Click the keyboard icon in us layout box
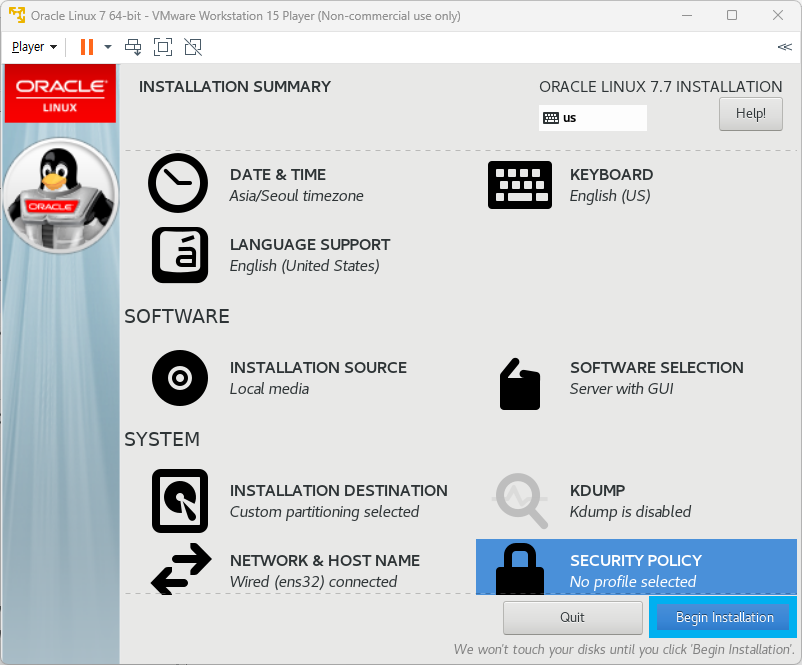 pos(551,118)
